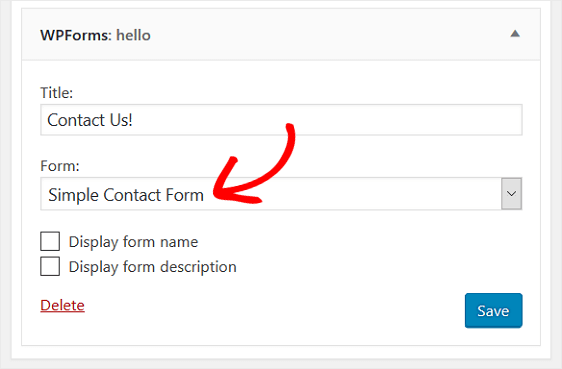Focus the Title field containing Contact Us!
Screen dimensions: 562x369
click(x=281, y=120)
